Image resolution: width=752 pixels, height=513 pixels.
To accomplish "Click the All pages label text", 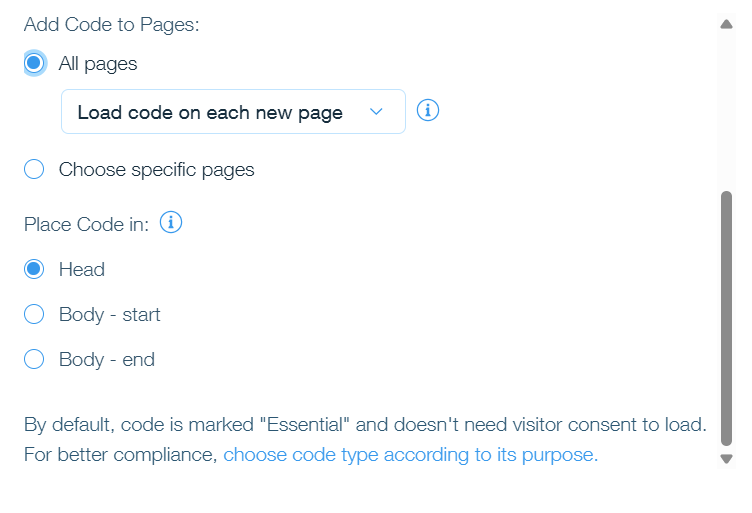I will pyautogui.click(x=98, y=64).
